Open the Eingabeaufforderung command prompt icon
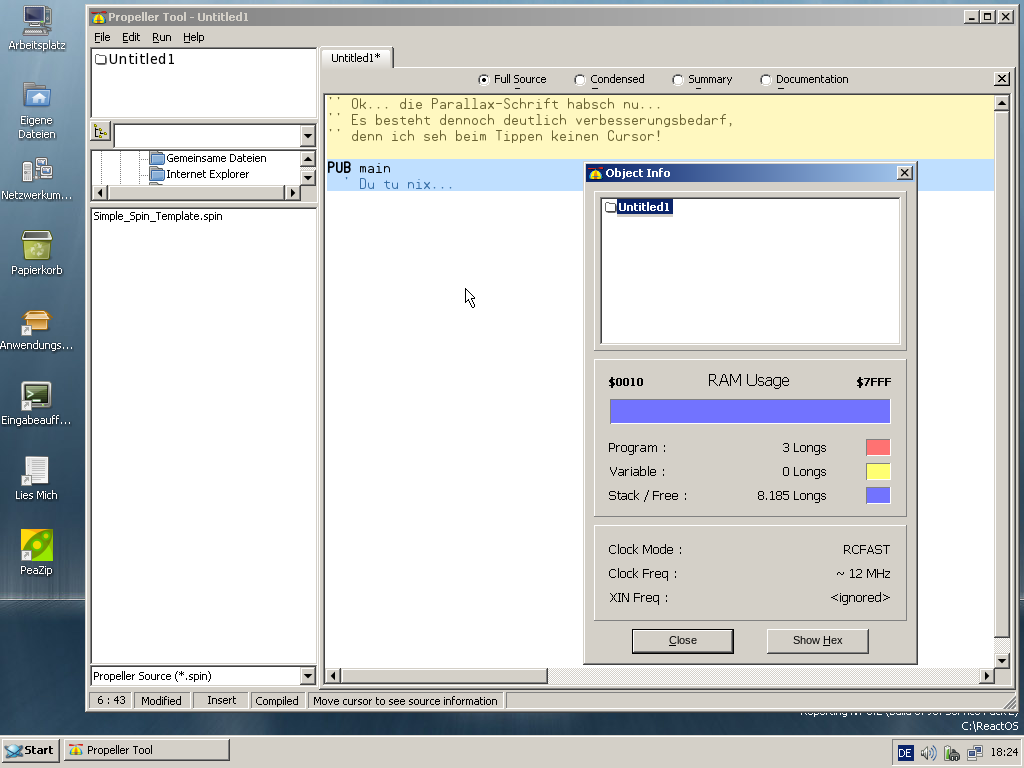The height and width of the screenshot is (768, 1024). (x=37, y=396)
